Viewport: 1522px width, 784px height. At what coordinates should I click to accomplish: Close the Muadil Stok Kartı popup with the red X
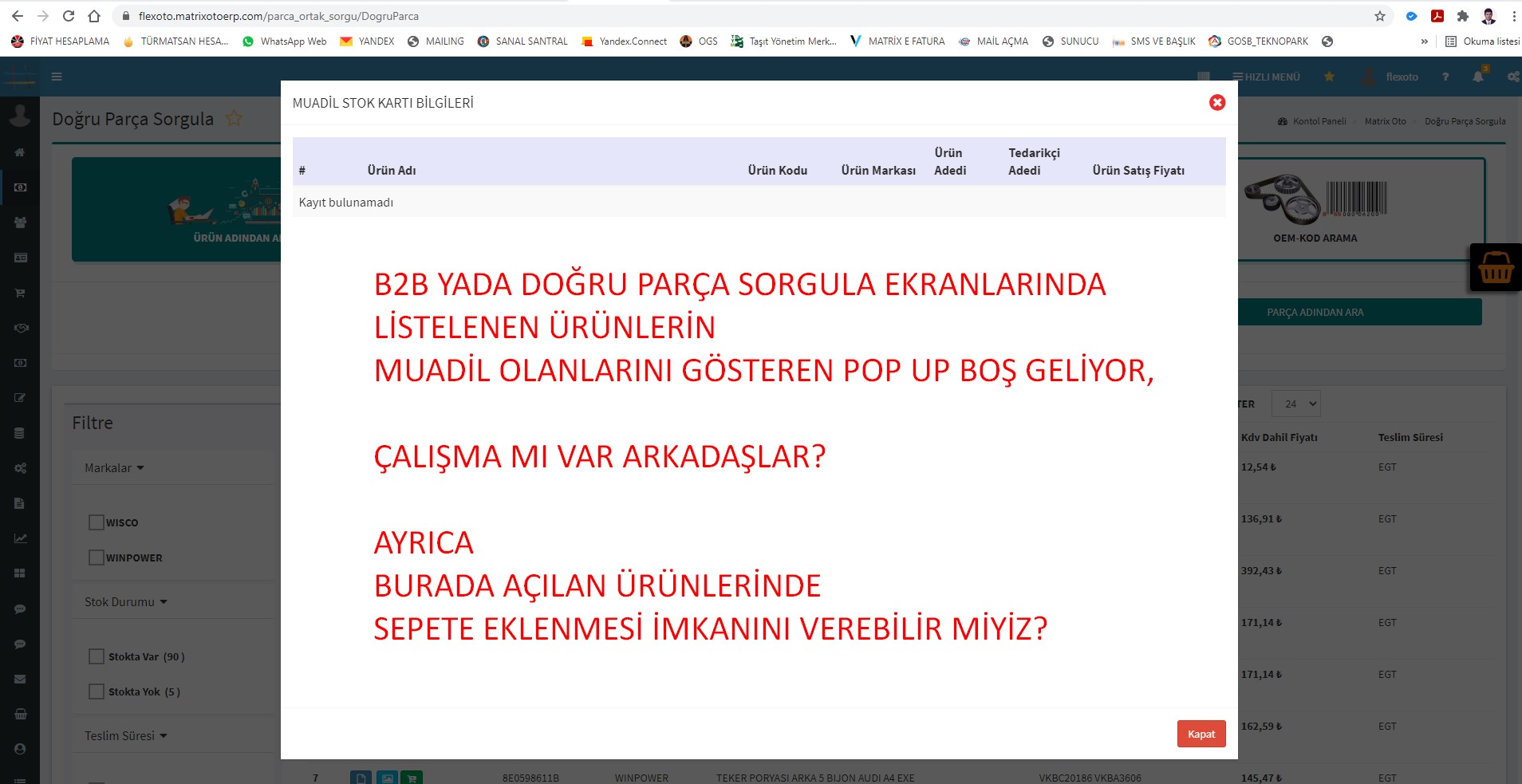[x=1216, y=102]
